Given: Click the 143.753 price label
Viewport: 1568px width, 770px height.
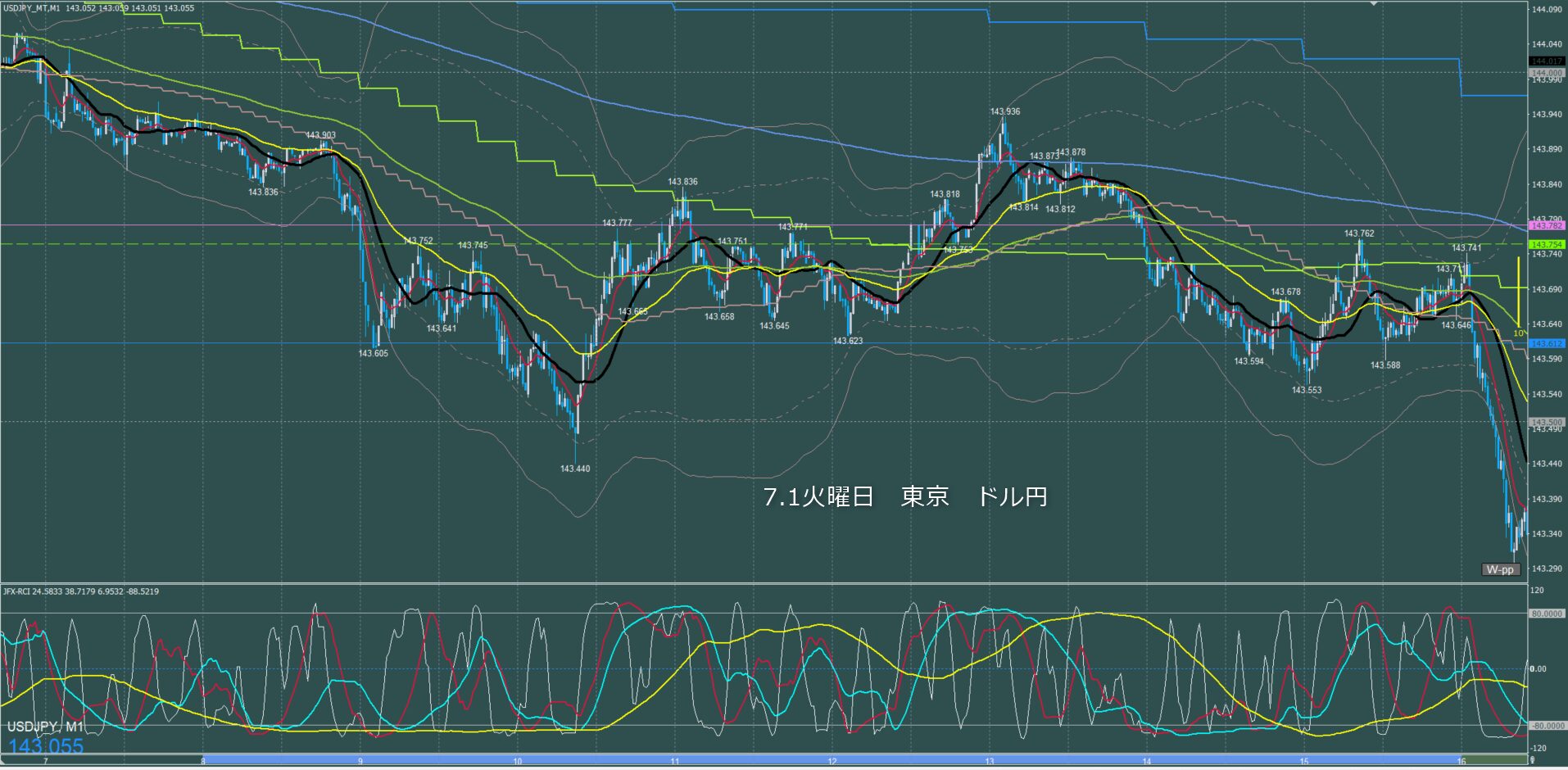Looking at the screenshot, I should (958, 250).
